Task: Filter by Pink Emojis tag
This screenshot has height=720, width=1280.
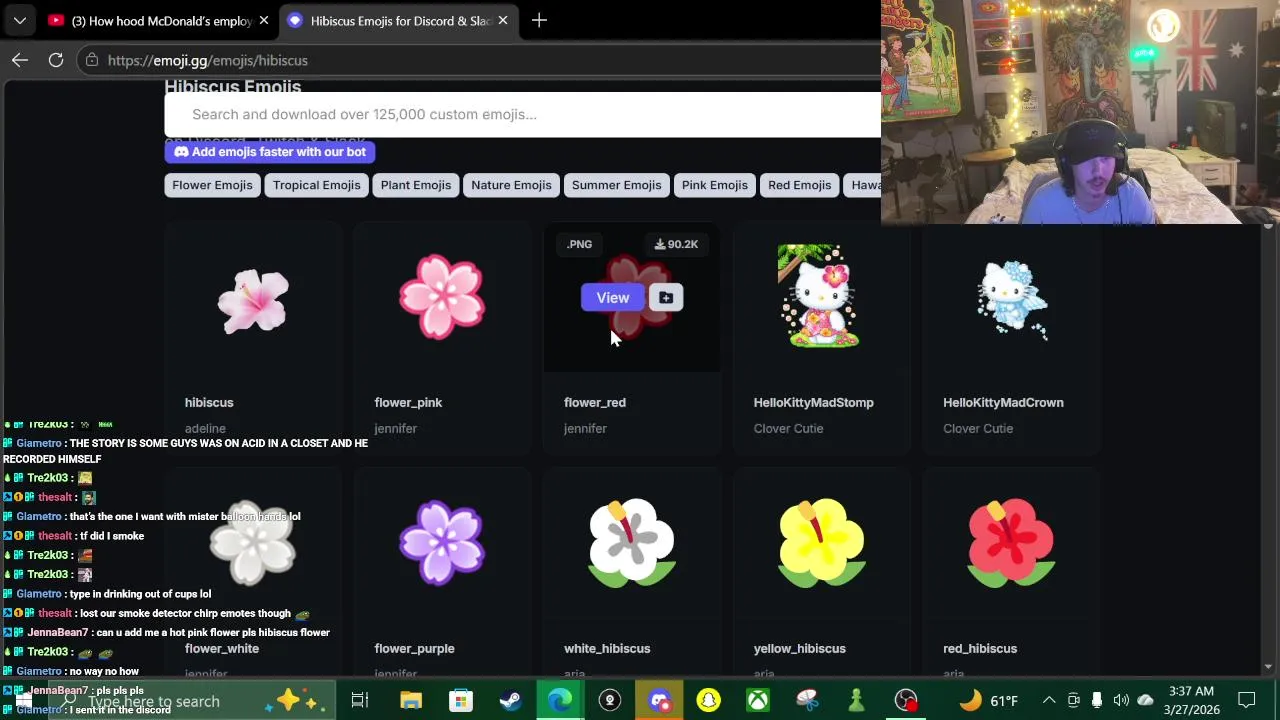Action: [715, 185]
